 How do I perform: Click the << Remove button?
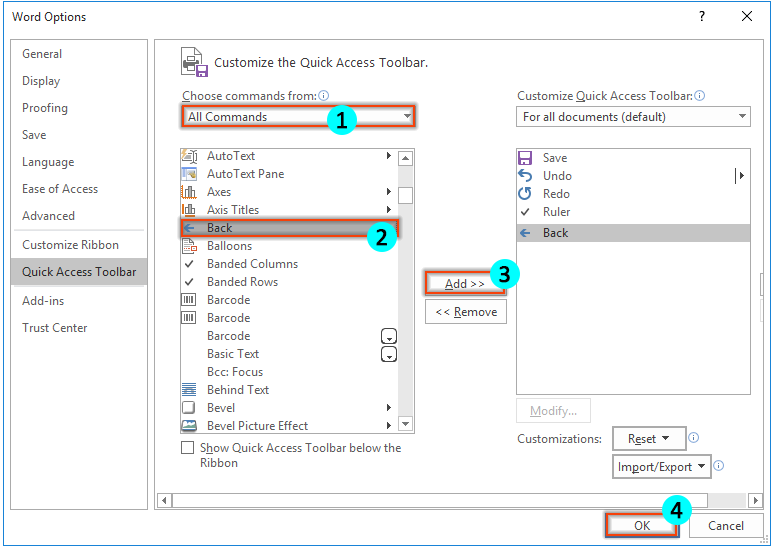click(x=466, y=312)
